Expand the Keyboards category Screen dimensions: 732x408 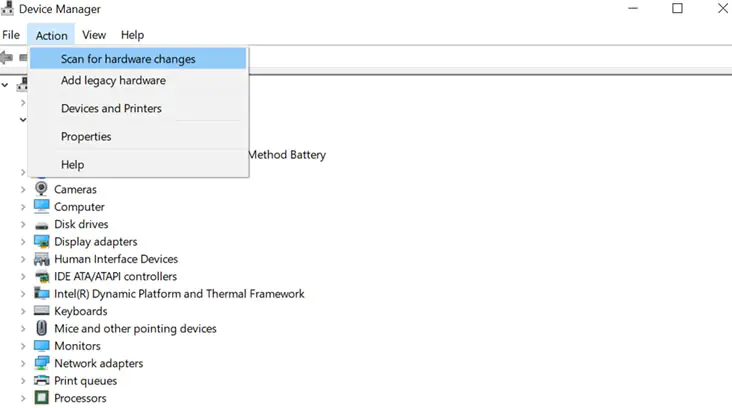[x=22, y=311]
